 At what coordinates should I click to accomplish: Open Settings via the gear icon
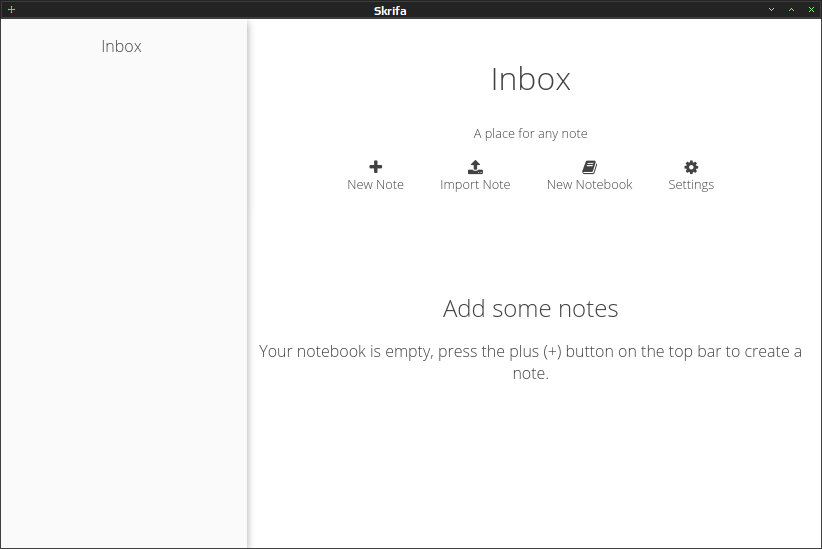(x=691, y=167)
